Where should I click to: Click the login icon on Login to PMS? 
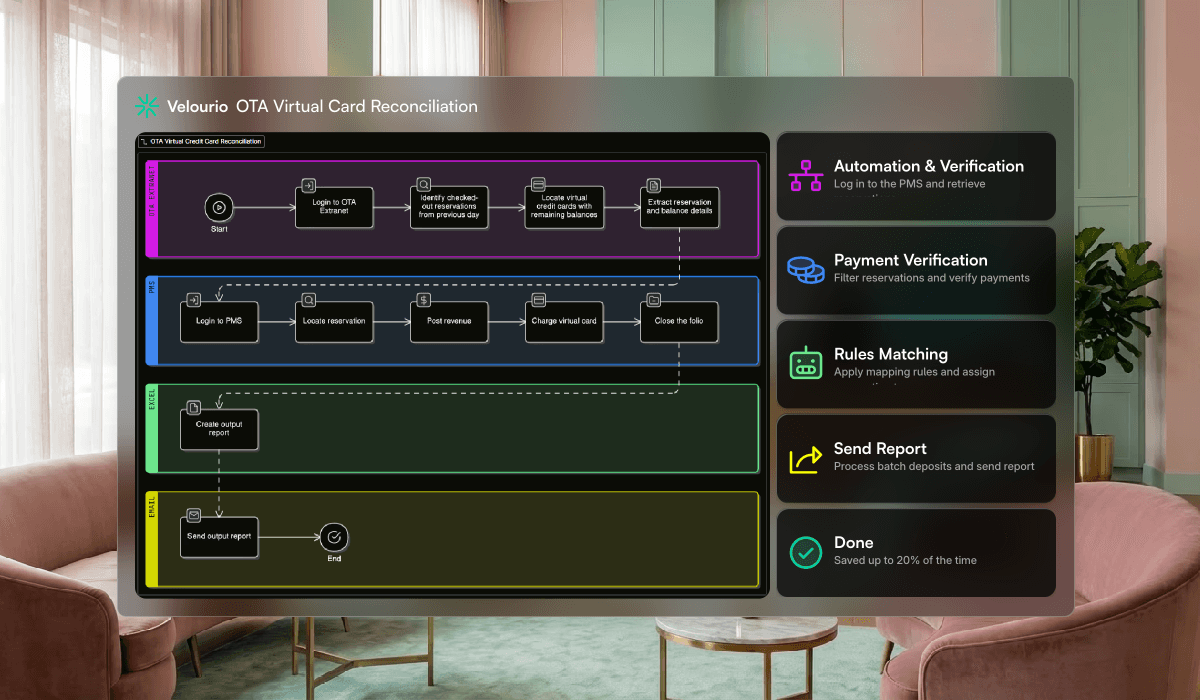click(194, 300)
